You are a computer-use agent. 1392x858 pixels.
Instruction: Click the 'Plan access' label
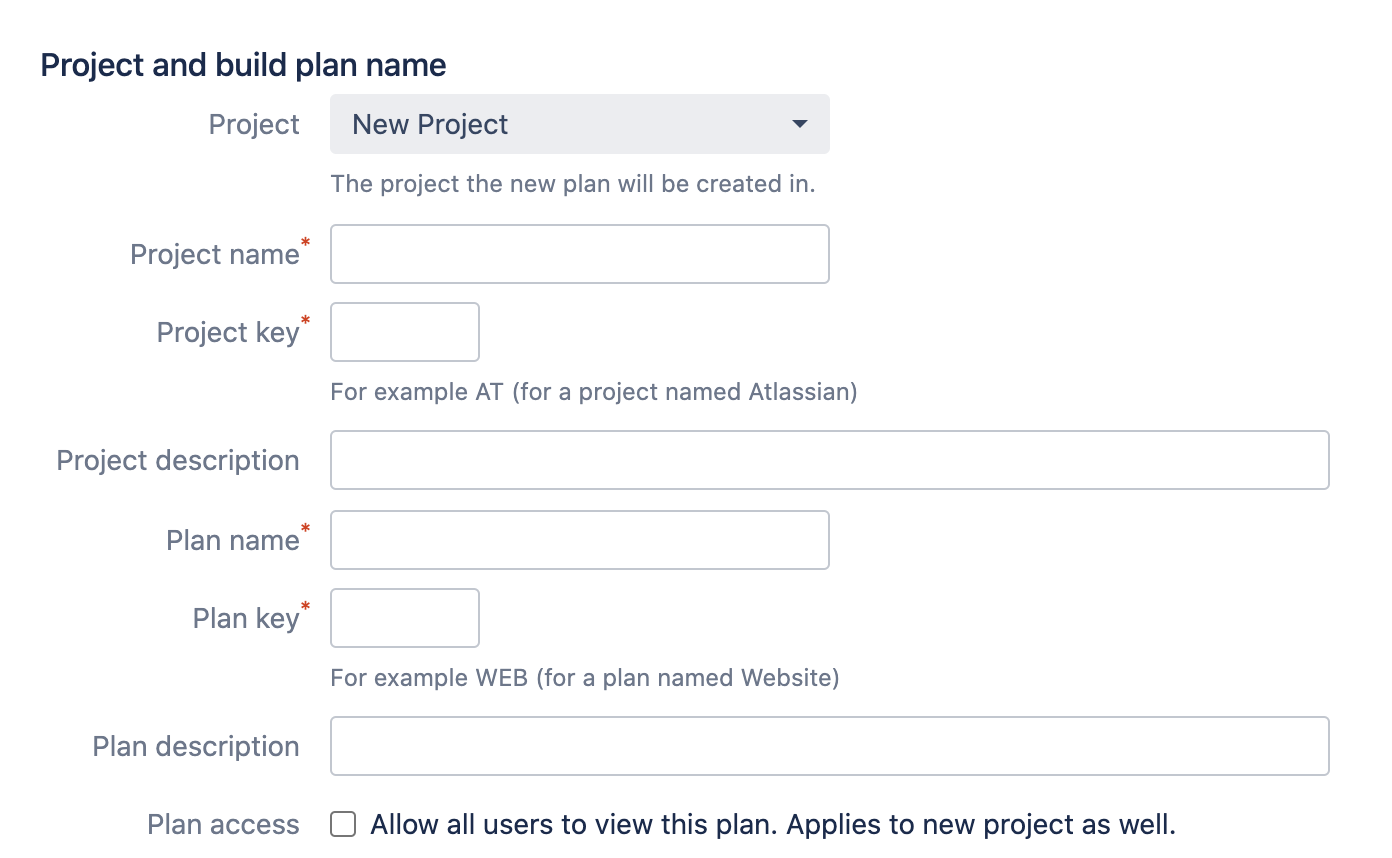(223, 825)
